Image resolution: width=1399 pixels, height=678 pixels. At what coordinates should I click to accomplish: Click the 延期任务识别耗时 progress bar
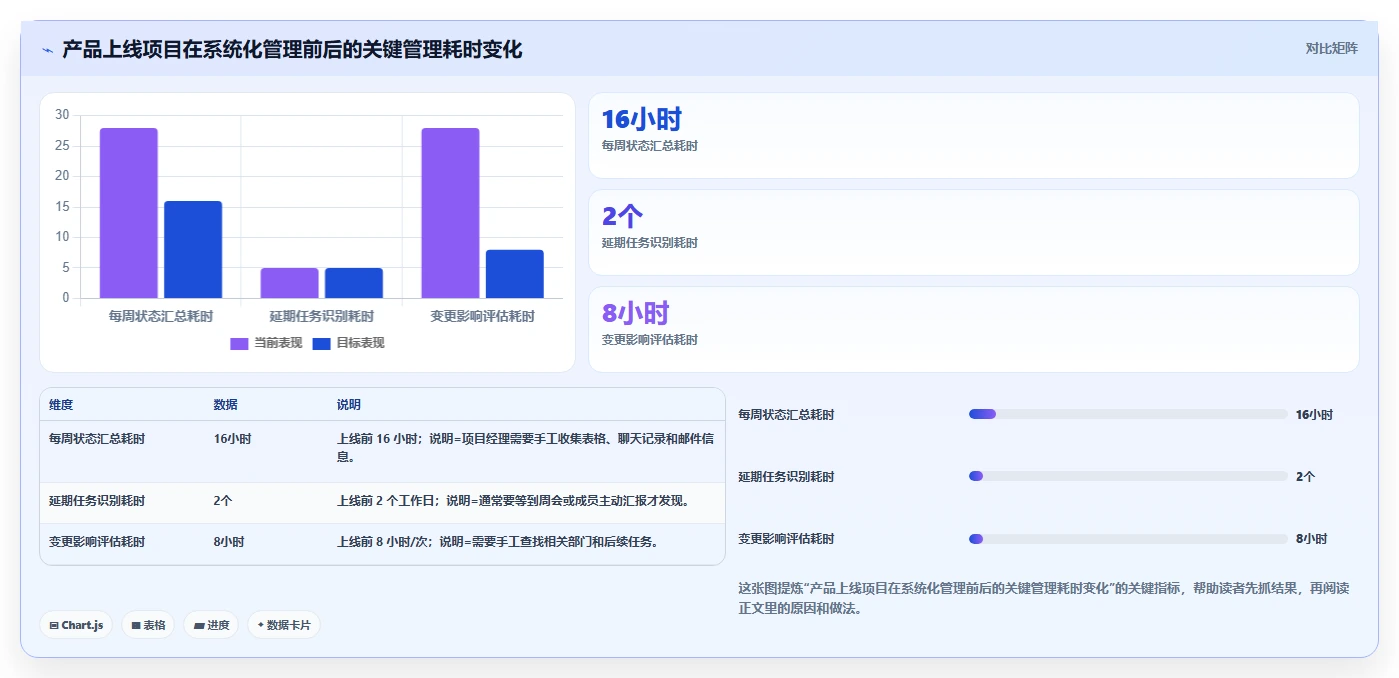1128,476
